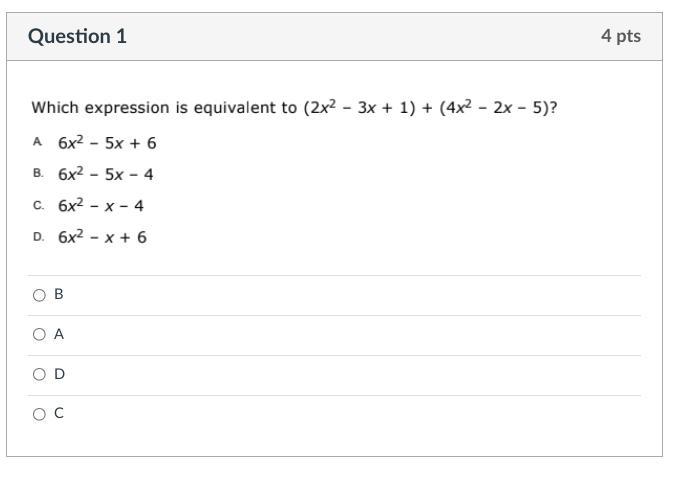Image resolution: width=682 pixels, height=477 pixels.
Task: Choose the radio button for answer A
Action: coord(39,335)
